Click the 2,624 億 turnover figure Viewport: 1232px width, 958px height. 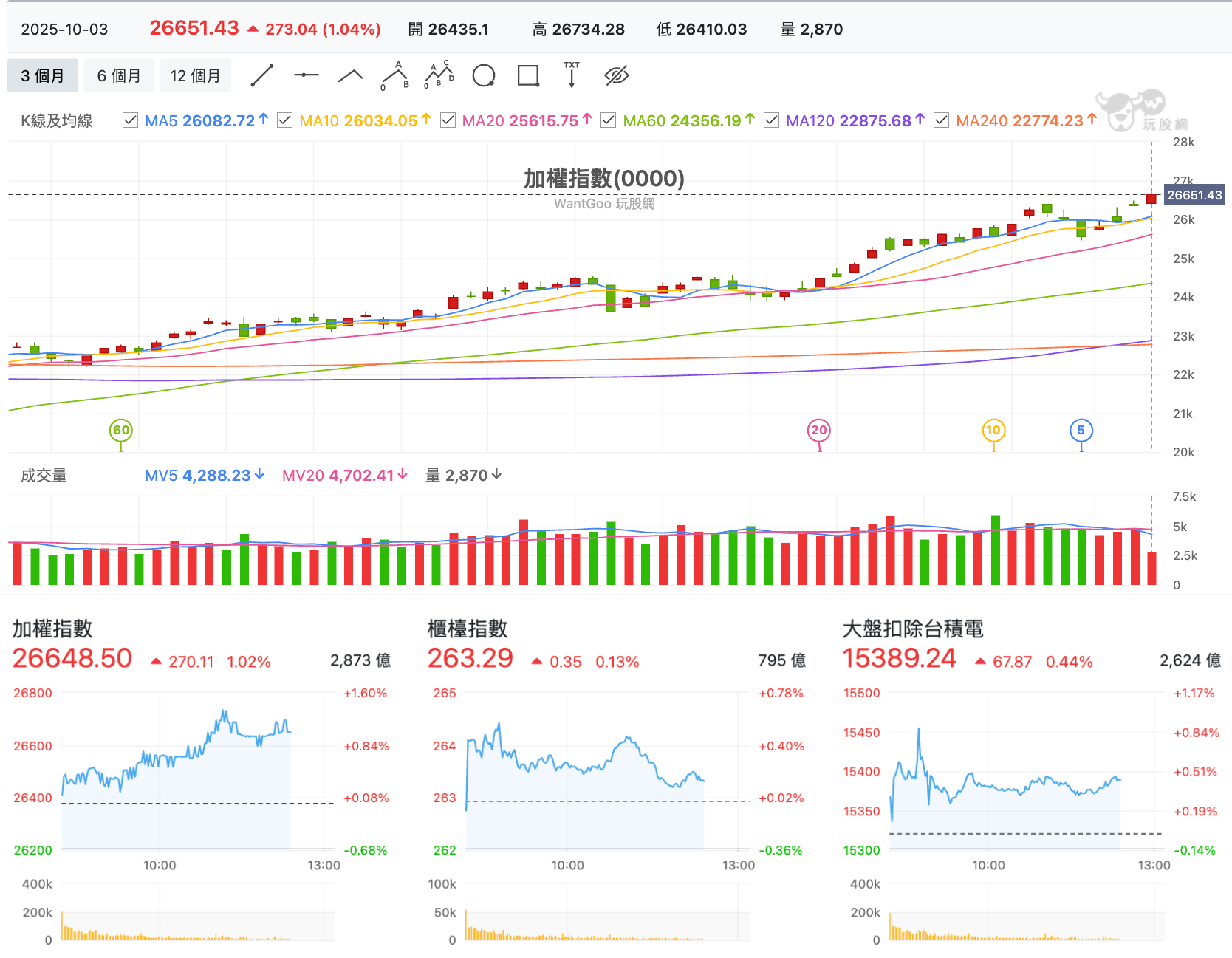(1190, 660)
